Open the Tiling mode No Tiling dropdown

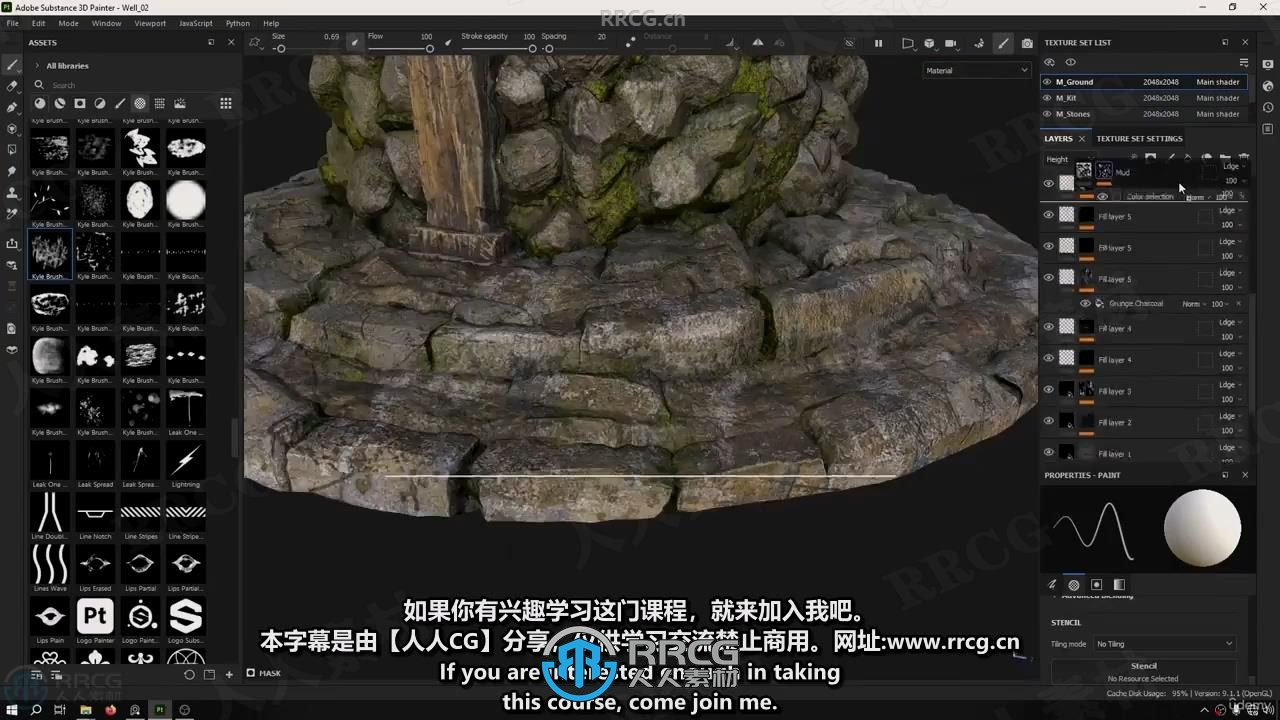tap(1164, 644)
